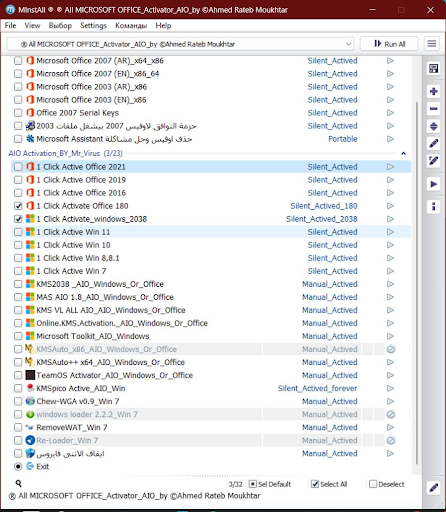Click the Run All button
446x512 pixels.
click(x=389, y=44)
